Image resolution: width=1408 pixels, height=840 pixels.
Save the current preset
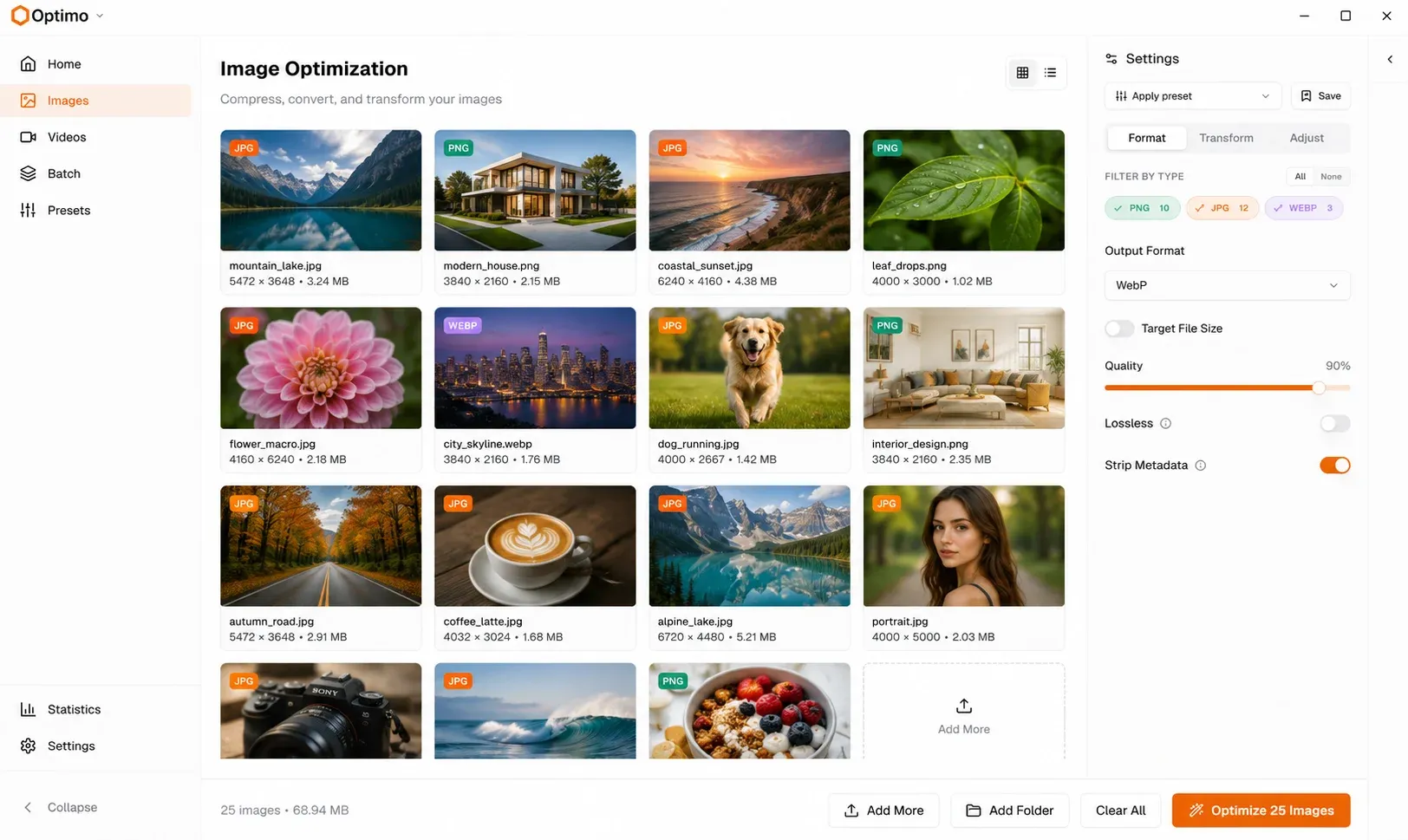pos(1320,96)
